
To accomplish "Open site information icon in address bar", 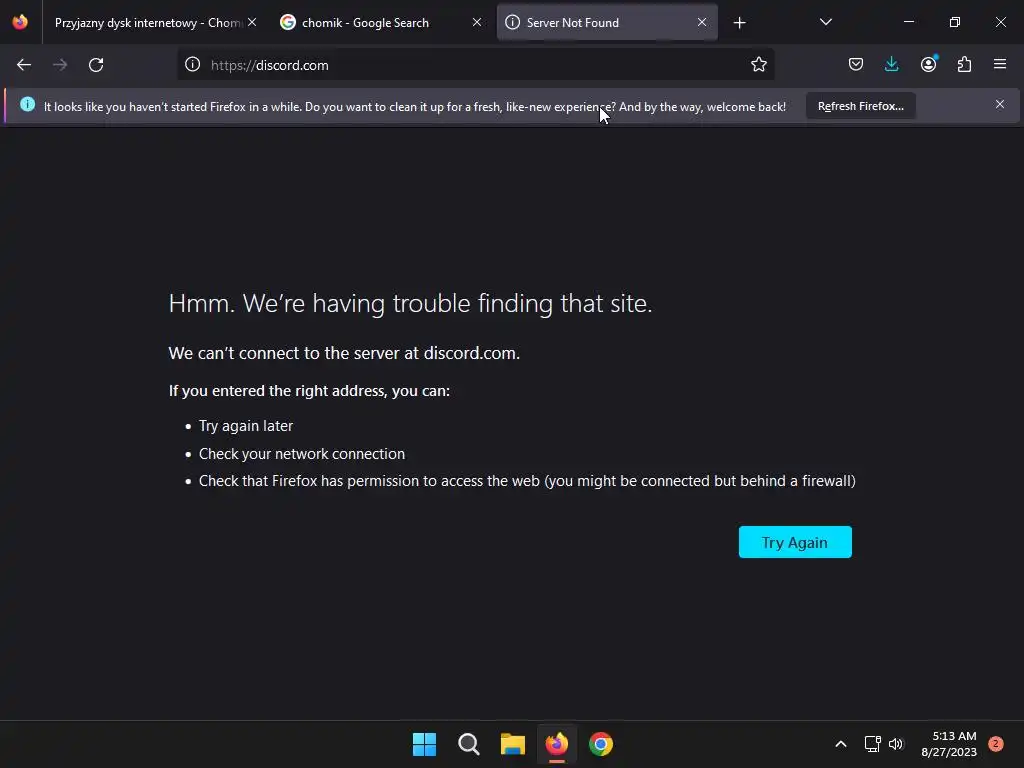I will (192, 65).
